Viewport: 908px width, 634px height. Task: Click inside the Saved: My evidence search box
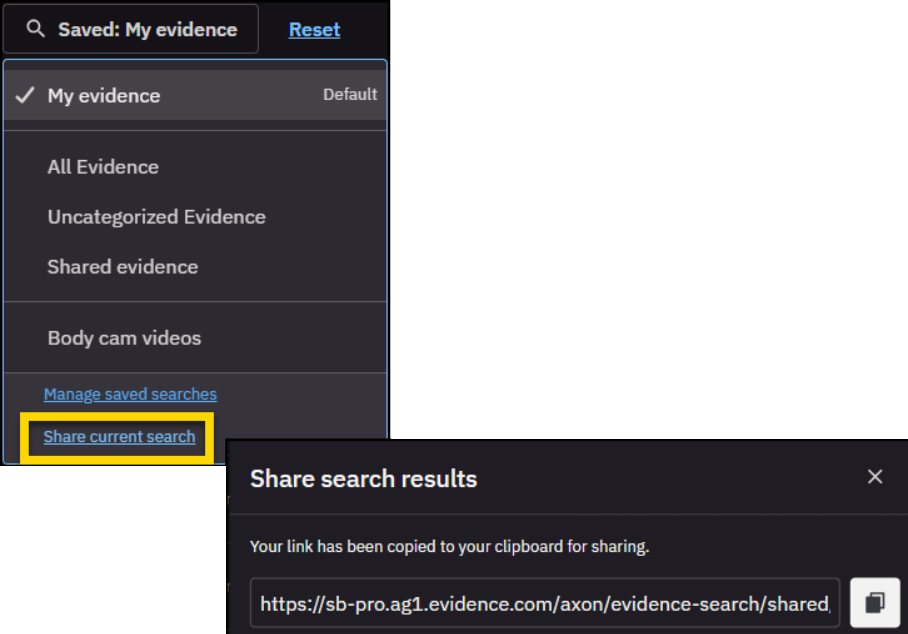130,29
